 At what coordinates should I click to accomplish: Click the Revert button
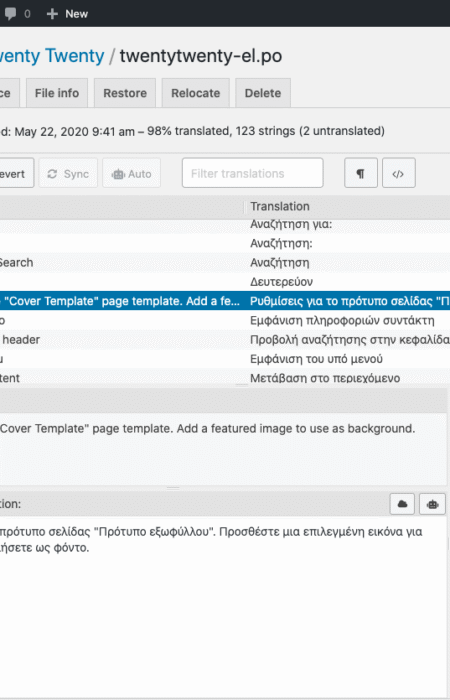tap(16, 173)
